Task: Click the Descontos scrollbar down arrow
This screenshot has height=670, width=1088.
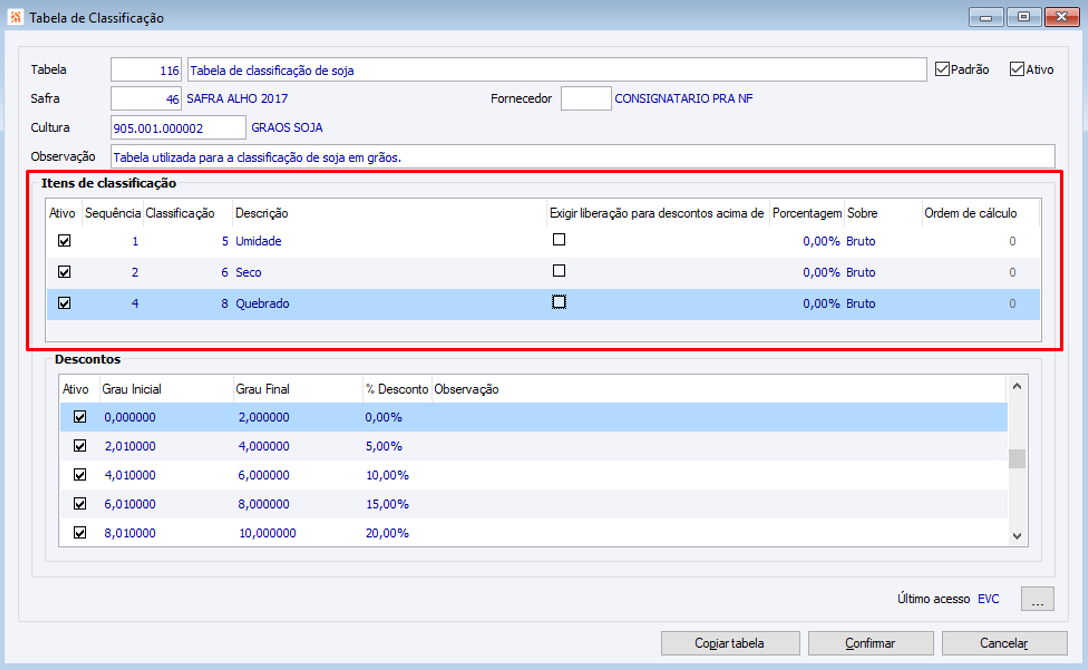Action: pos(1017,535)
